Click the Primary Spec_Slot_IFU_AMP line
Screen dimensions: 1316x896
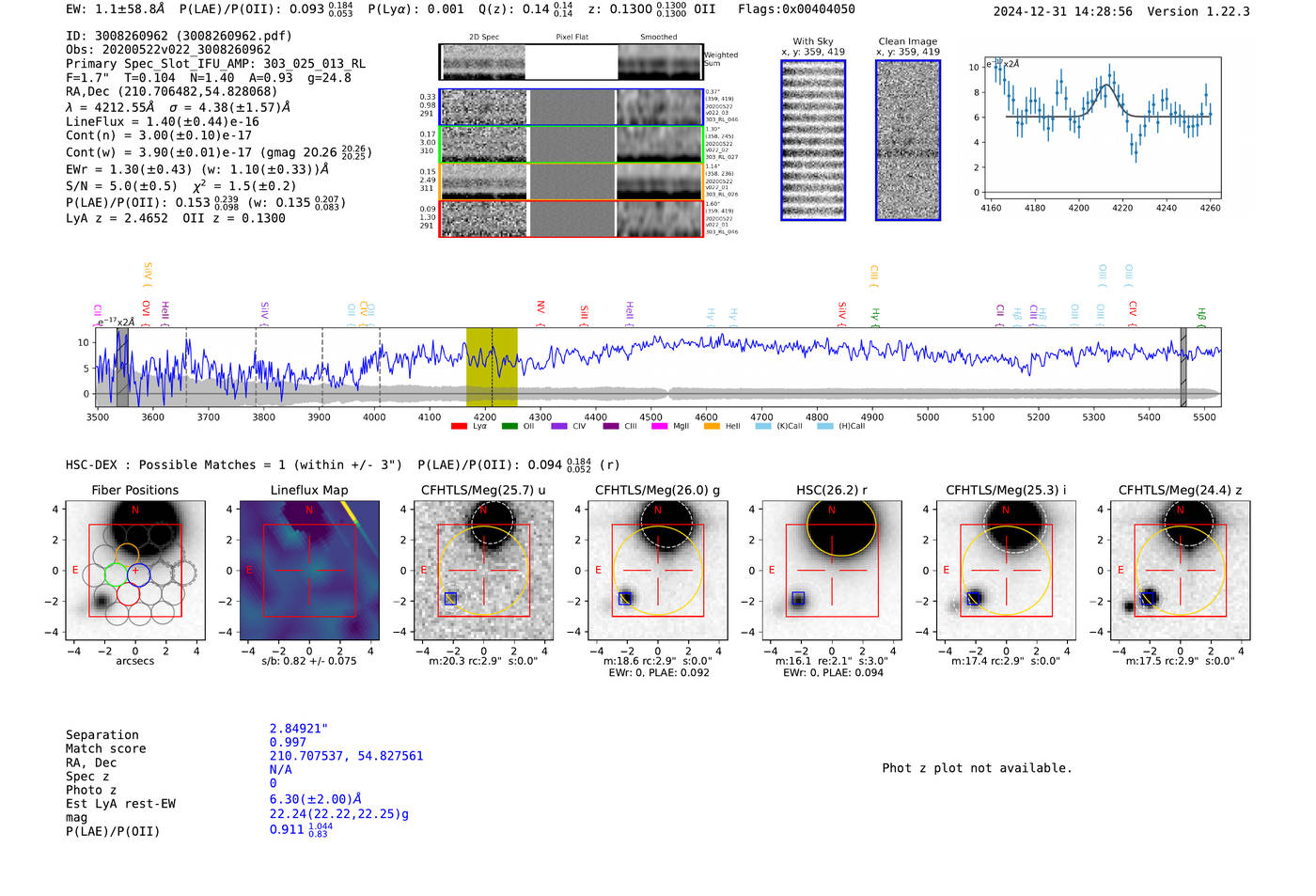point(216,64)
